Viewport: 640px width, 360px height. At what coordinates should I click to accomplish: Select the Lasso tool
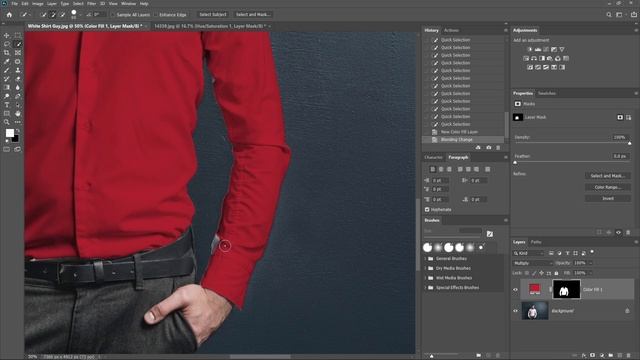[7, 44]
